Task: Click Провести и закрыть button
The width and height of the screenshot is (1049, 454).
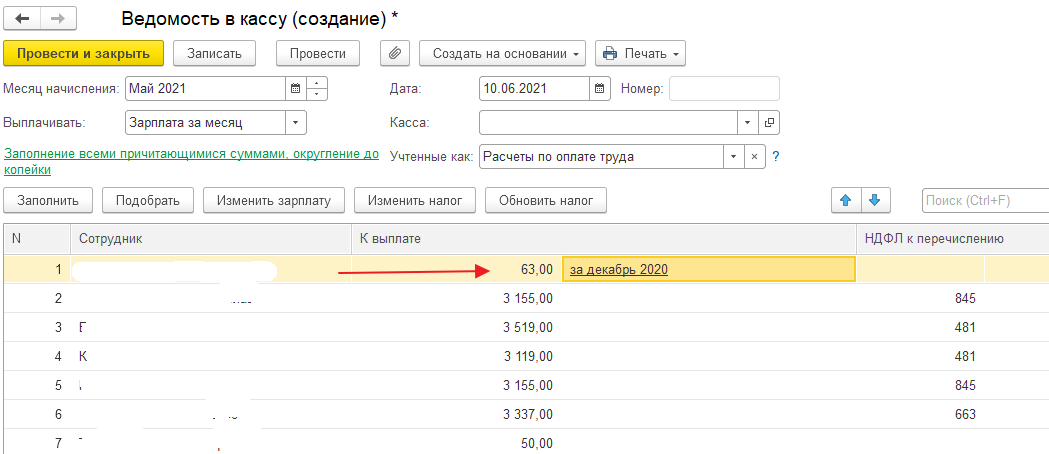Action: (83, 53)
